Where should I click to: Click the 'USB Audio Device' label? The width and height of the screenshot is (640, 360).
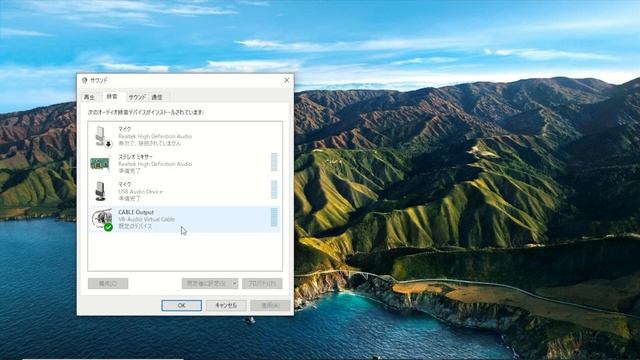[140, 191]
